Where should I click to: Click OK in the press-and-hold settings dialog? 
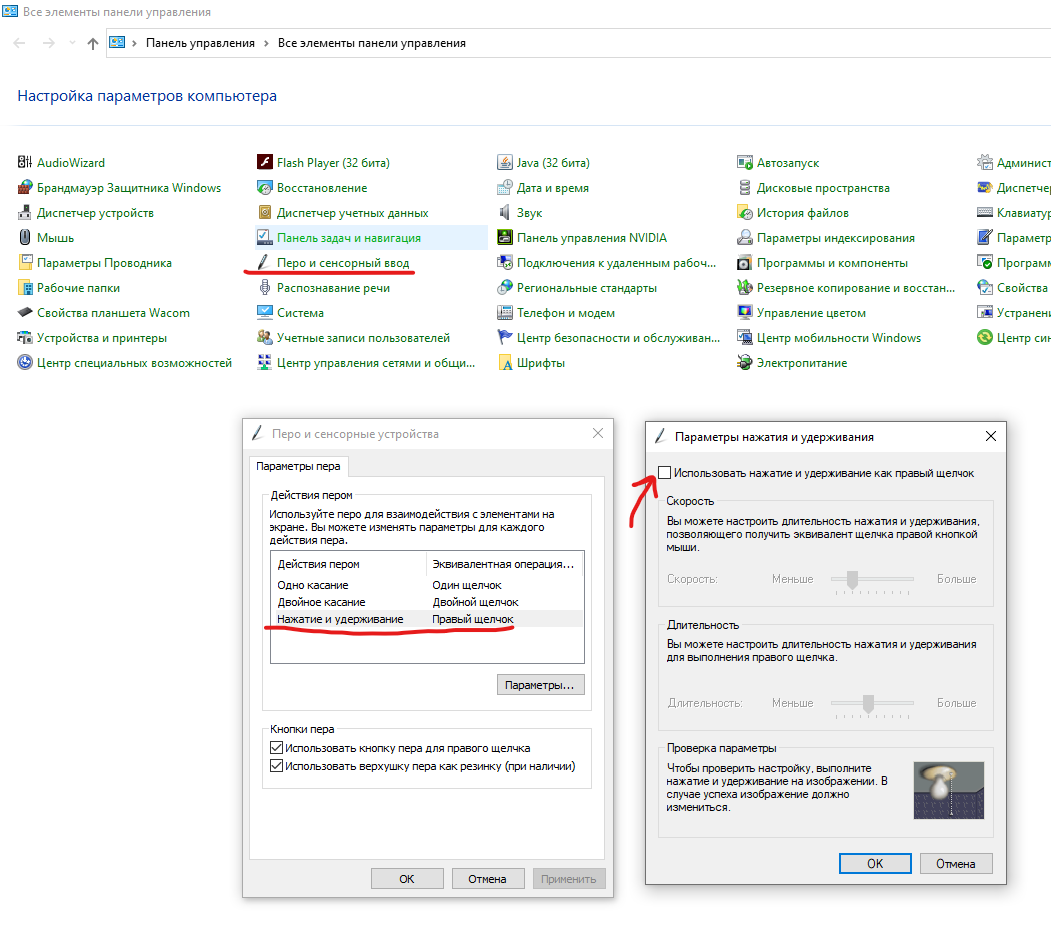click(x=874, y=863)
